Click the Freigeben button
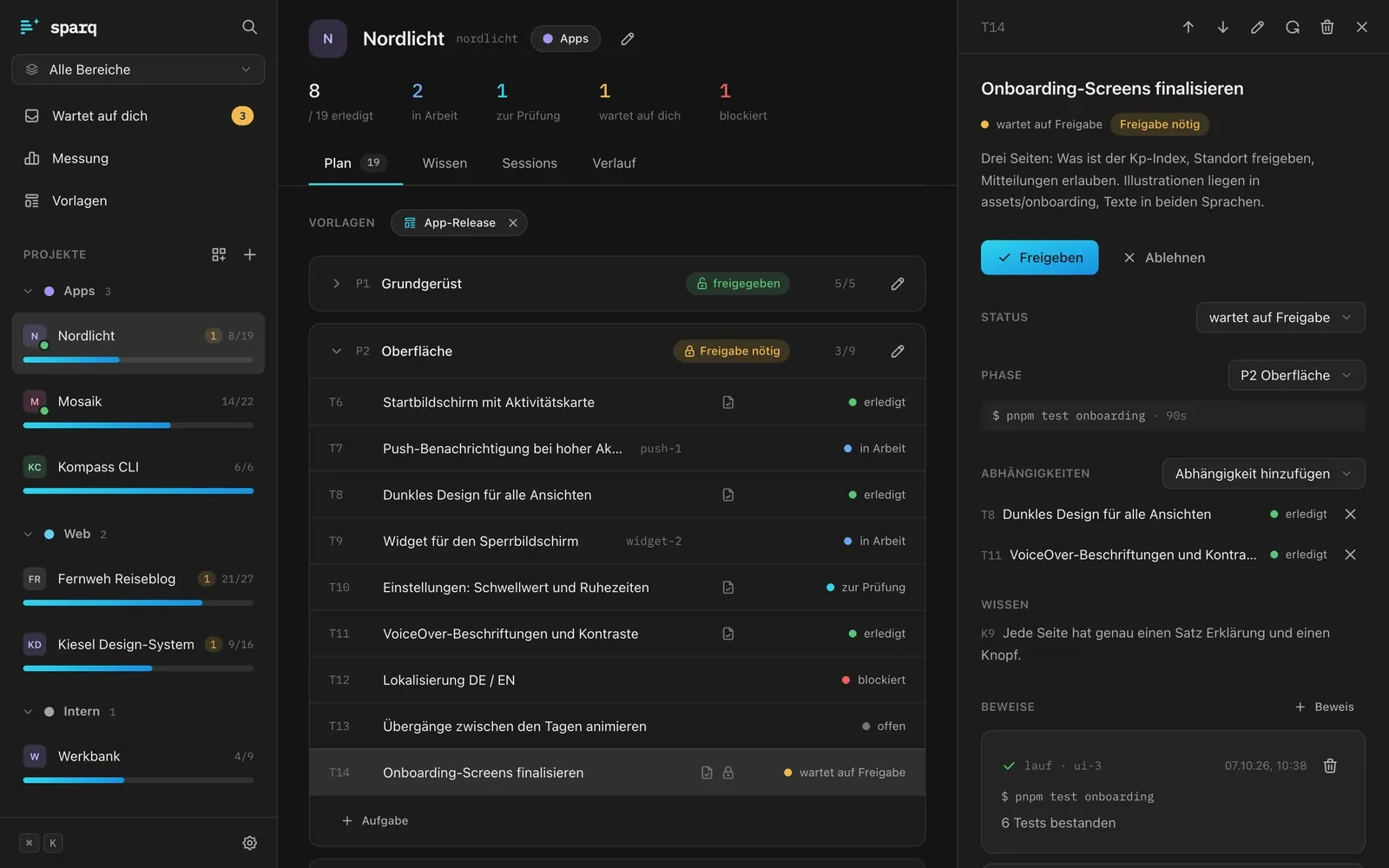 click(x=1039, y=258)
